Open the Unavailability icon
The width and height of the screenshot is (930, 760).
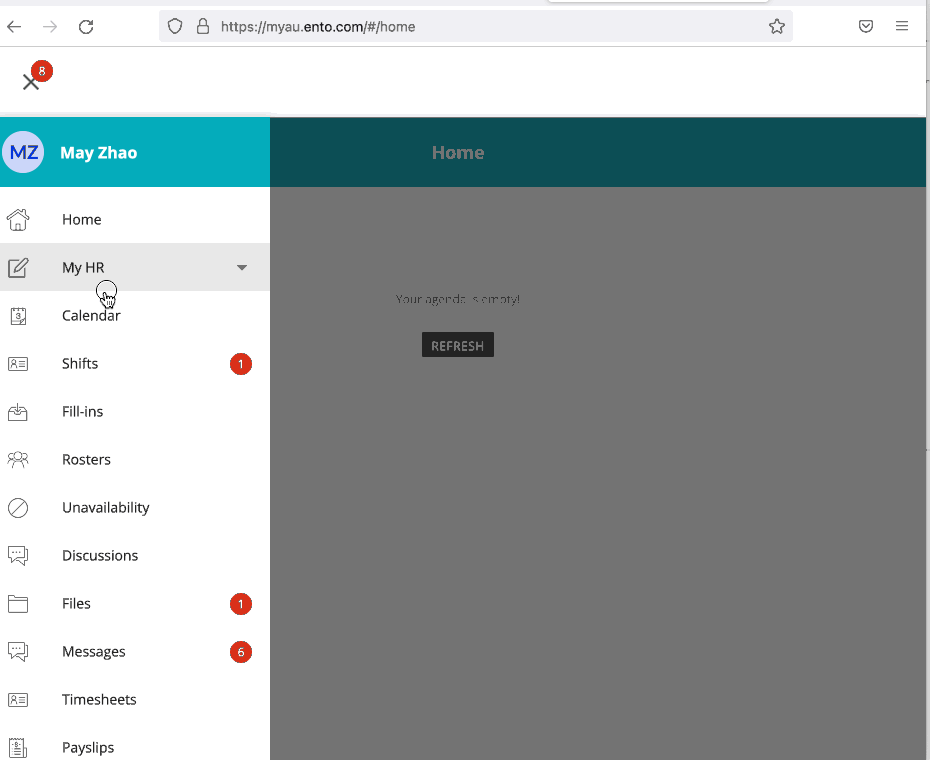tap(18, 507)
